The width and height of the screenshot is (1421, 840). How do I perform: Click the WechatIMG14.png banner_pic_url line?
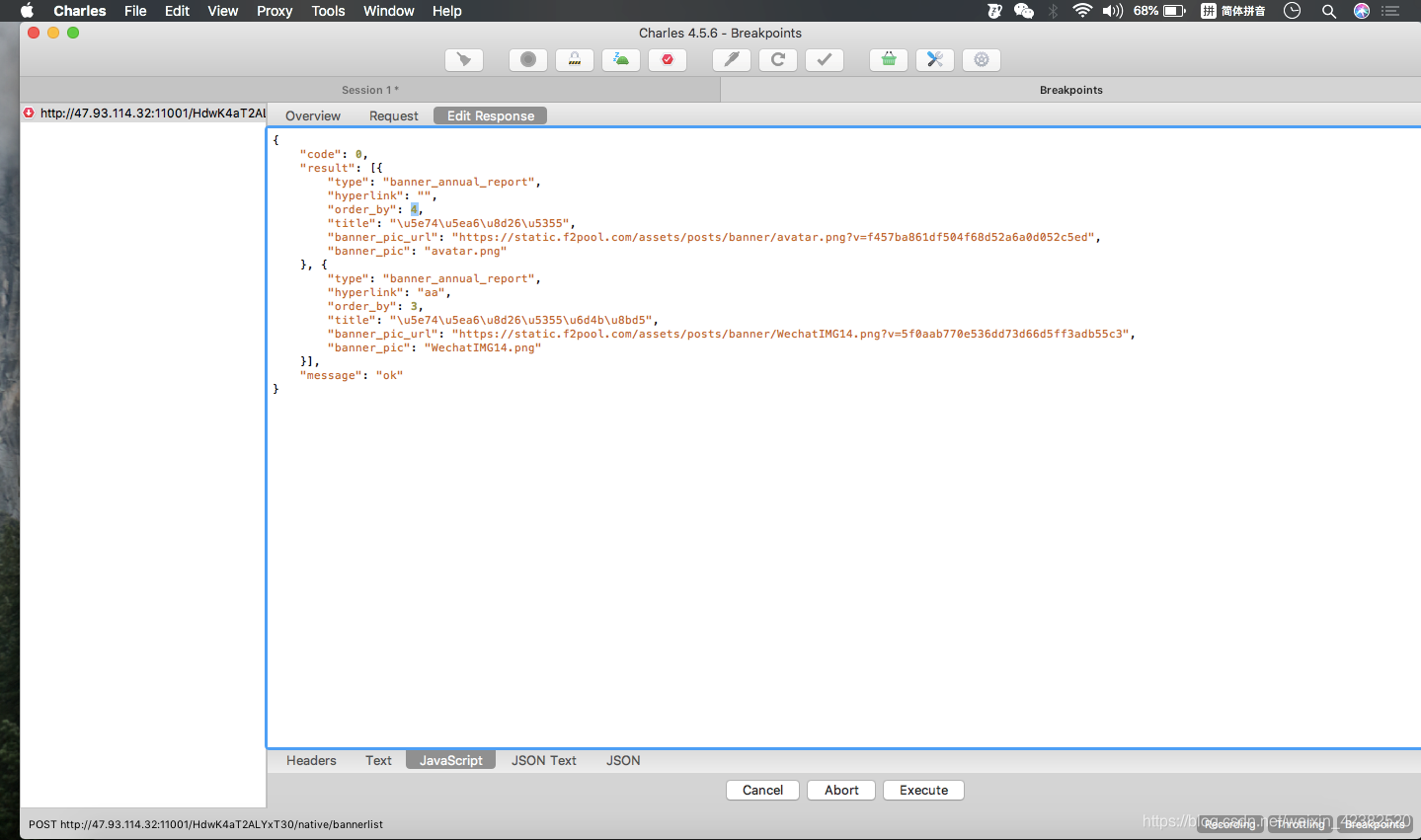click(732, 334)
